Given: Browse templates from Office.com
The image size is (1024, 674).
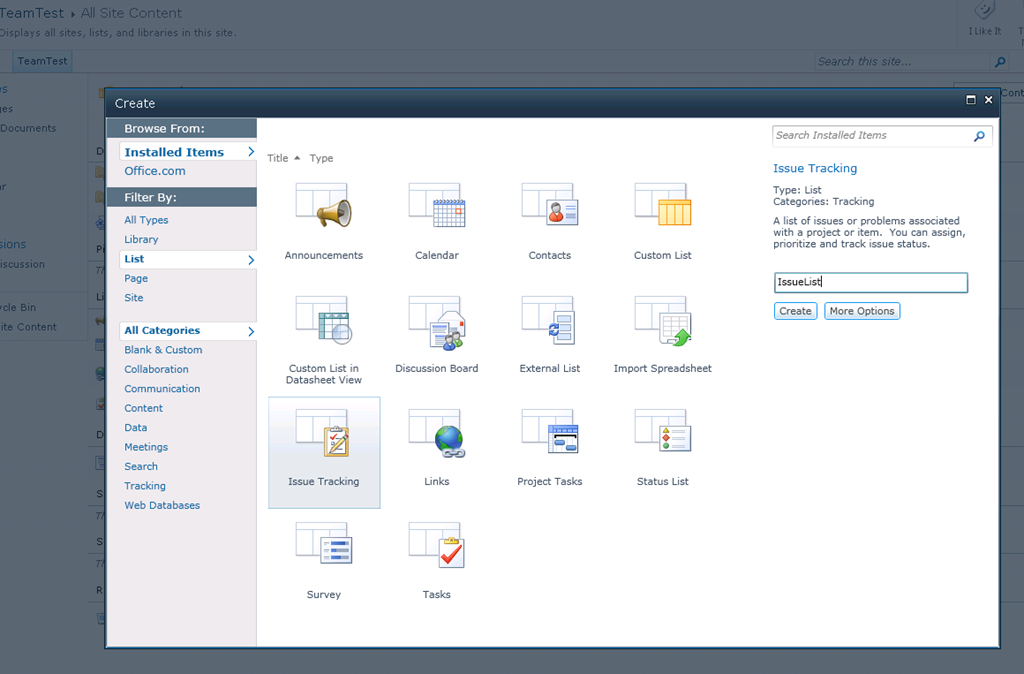Looking at the screenshot, I should pos(155,171).
